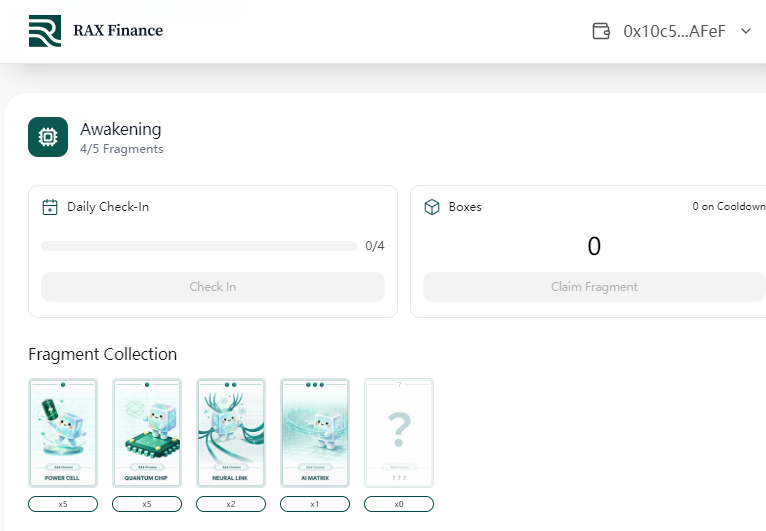Click the Awakening chip icon

pos(48,137)
